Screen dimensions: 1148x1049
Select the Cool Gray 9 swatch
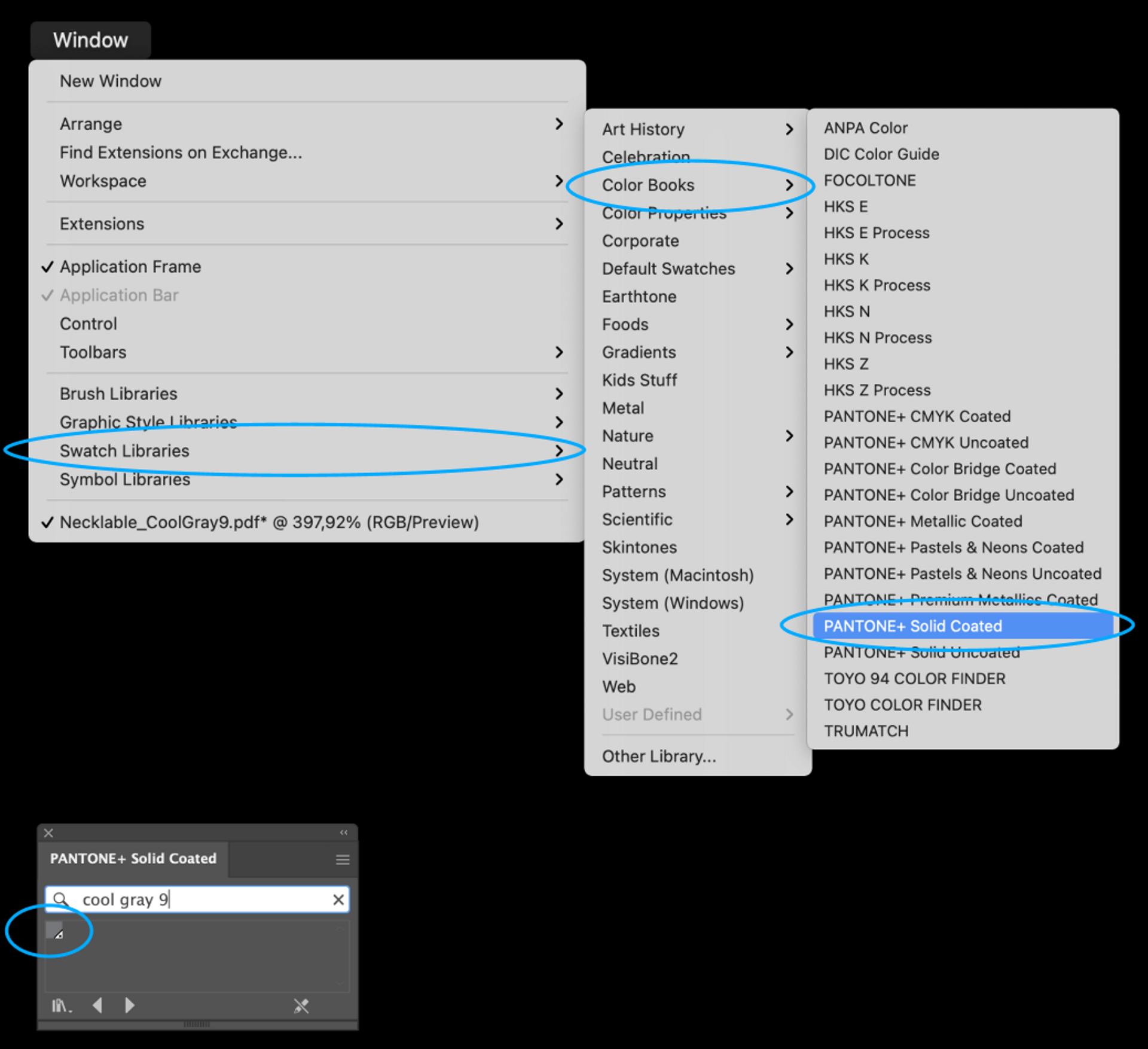point(54,930)
